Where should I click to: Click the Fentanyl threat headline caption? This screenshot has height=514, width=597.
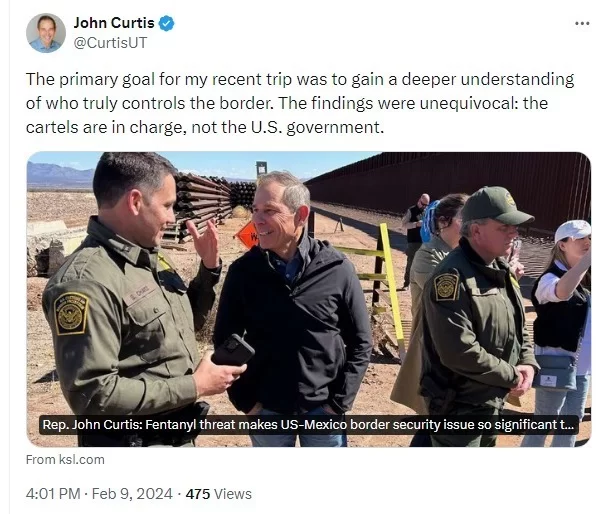(308, 425)
